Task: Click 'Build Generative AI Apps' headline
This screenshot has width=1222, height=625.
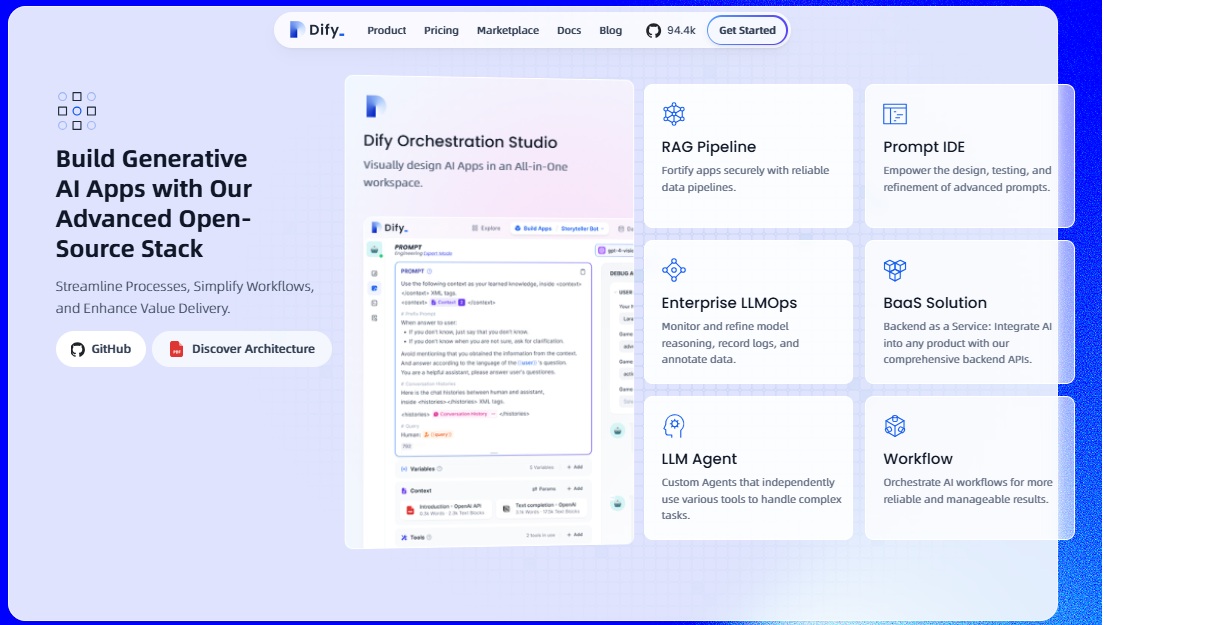Action: 154,204
